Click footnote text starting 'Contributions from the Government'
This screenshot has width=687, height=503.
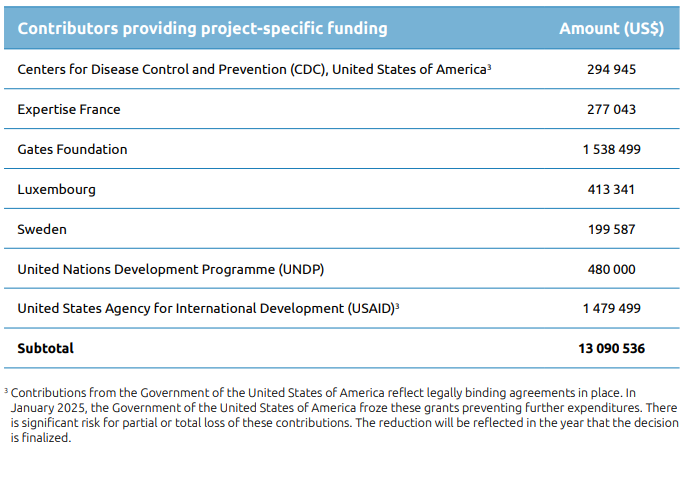click(344, 415)
